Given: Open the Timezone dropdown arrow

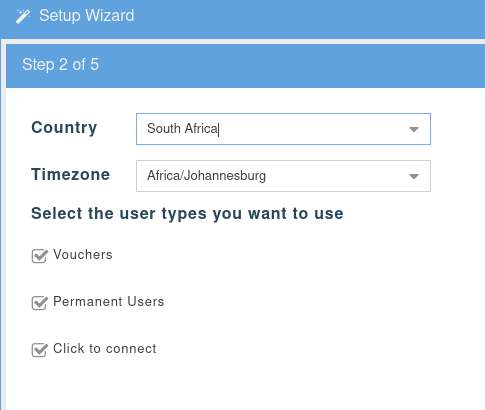Looking at the screenshot, I should click(414, 176).
